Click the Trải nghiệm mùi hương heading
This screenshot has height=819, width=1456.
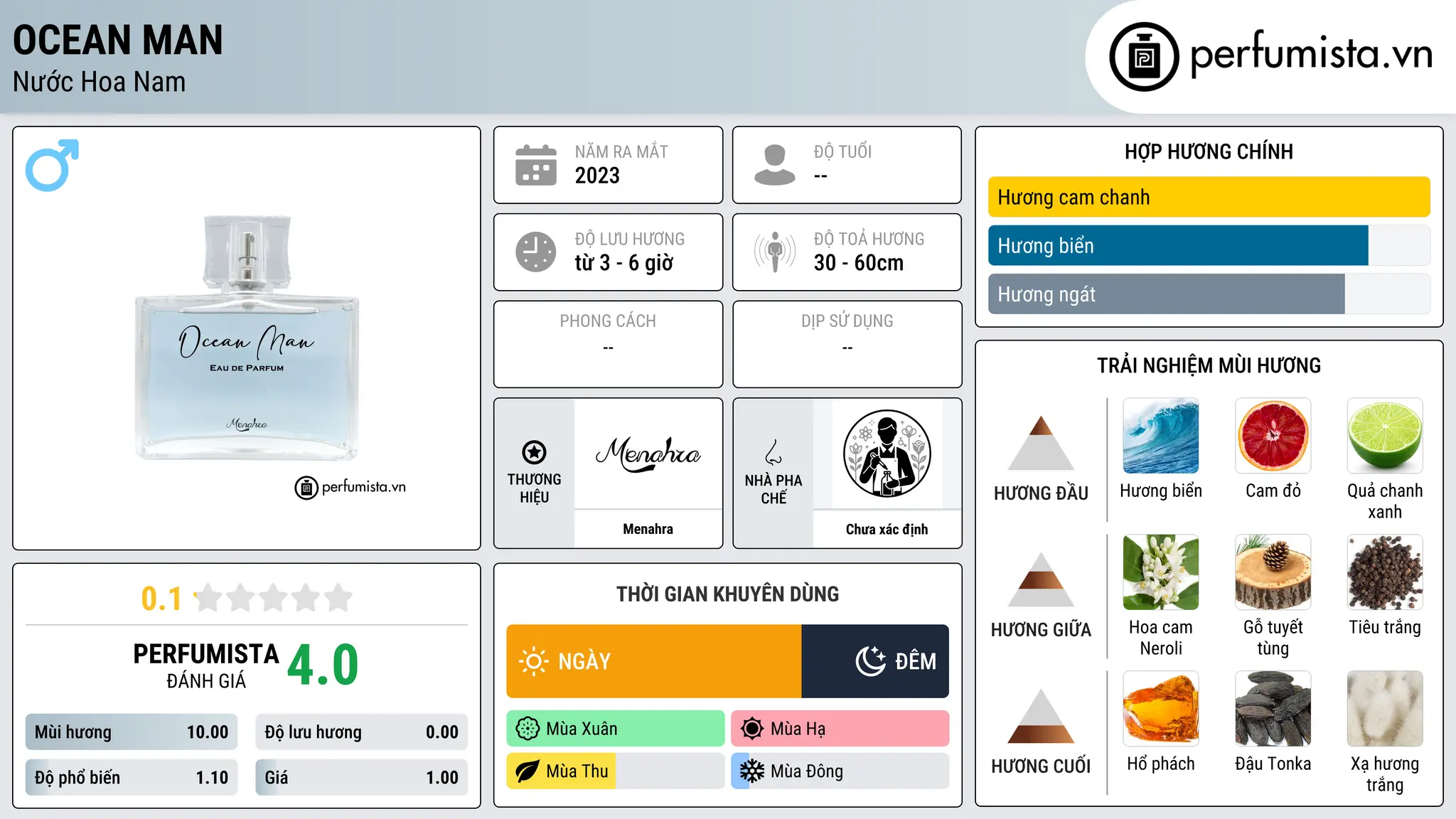[1209, 365]
